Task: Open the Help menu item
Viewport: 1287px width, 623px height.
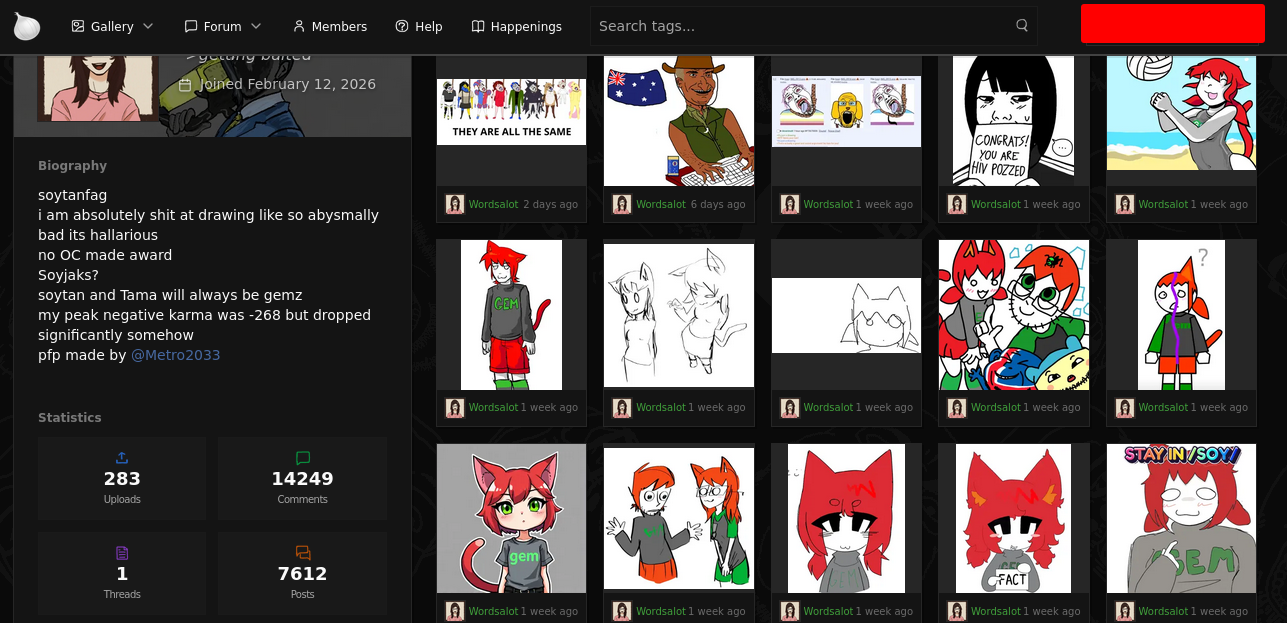Action: click(418, 26)
